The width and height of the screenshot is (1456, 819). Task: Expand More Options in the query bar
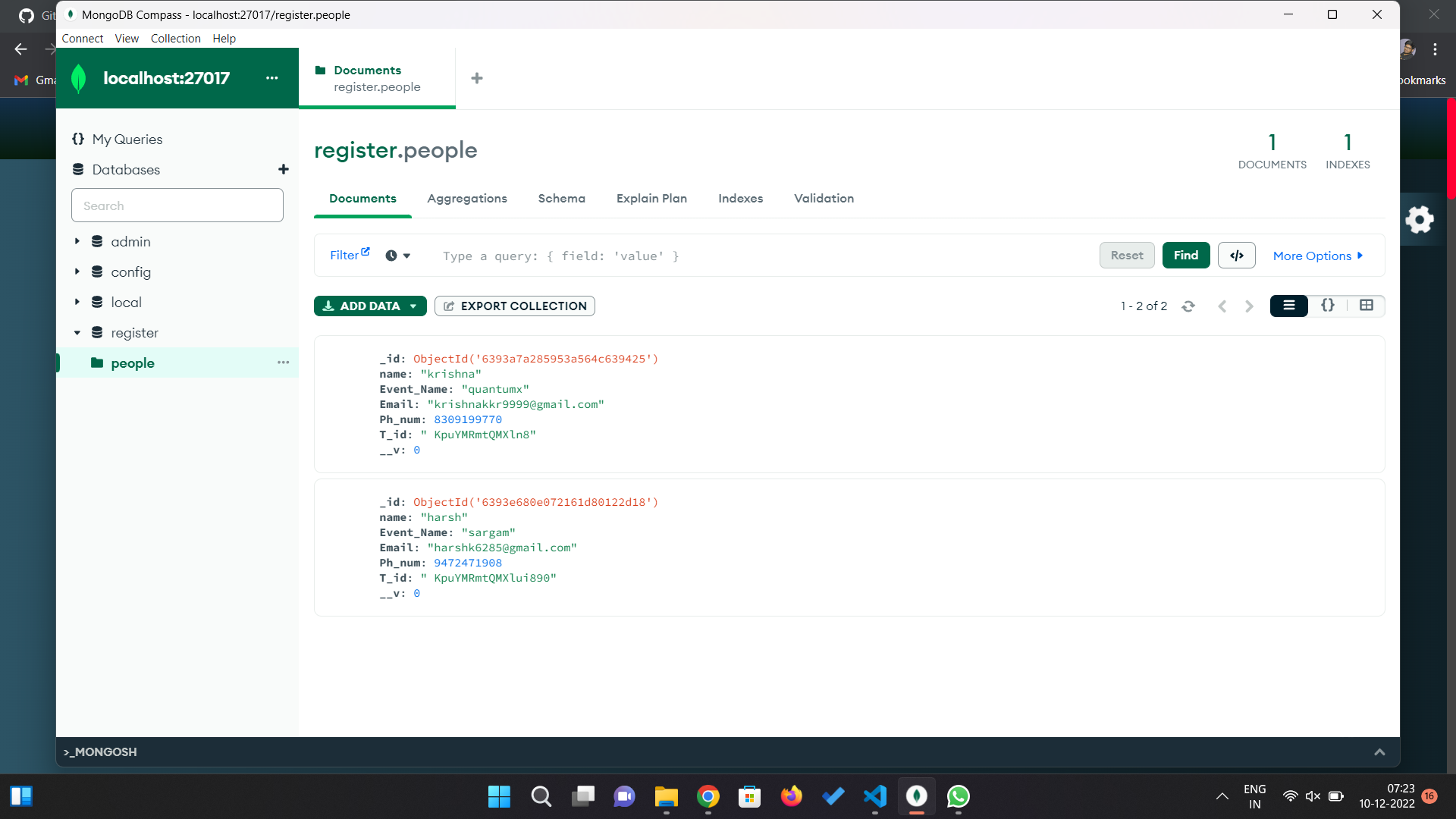click(x=1317, y=256)
